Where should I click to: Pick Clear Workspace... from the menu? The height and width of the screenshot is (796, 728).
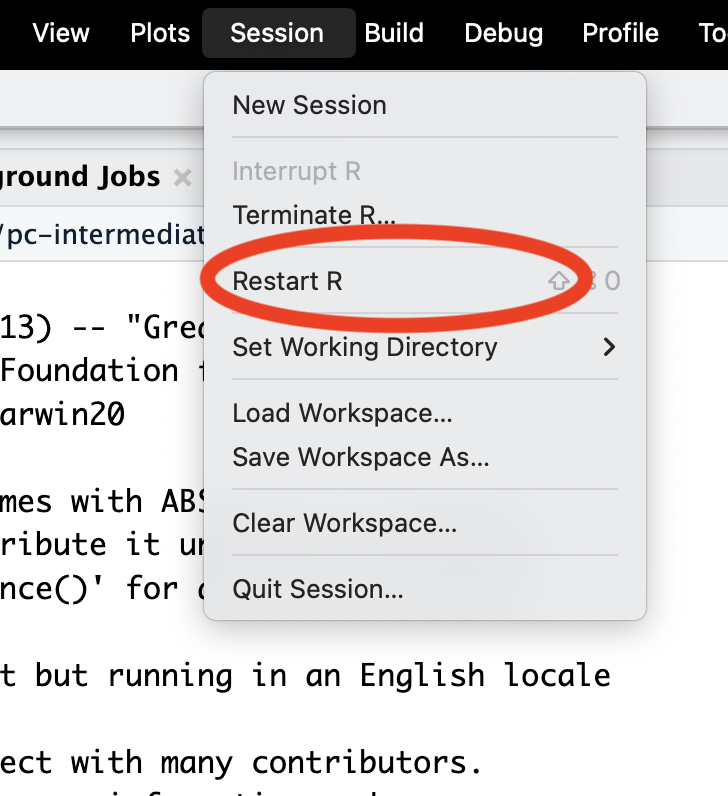(x=344, y=523)
